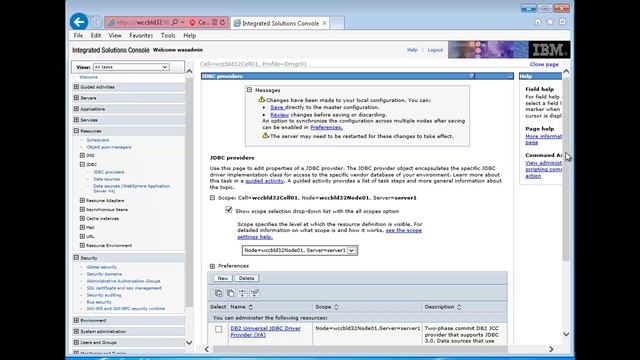Open Preferences link in Messages
Viewport: 640px width, 360px height.
point(327,127)
